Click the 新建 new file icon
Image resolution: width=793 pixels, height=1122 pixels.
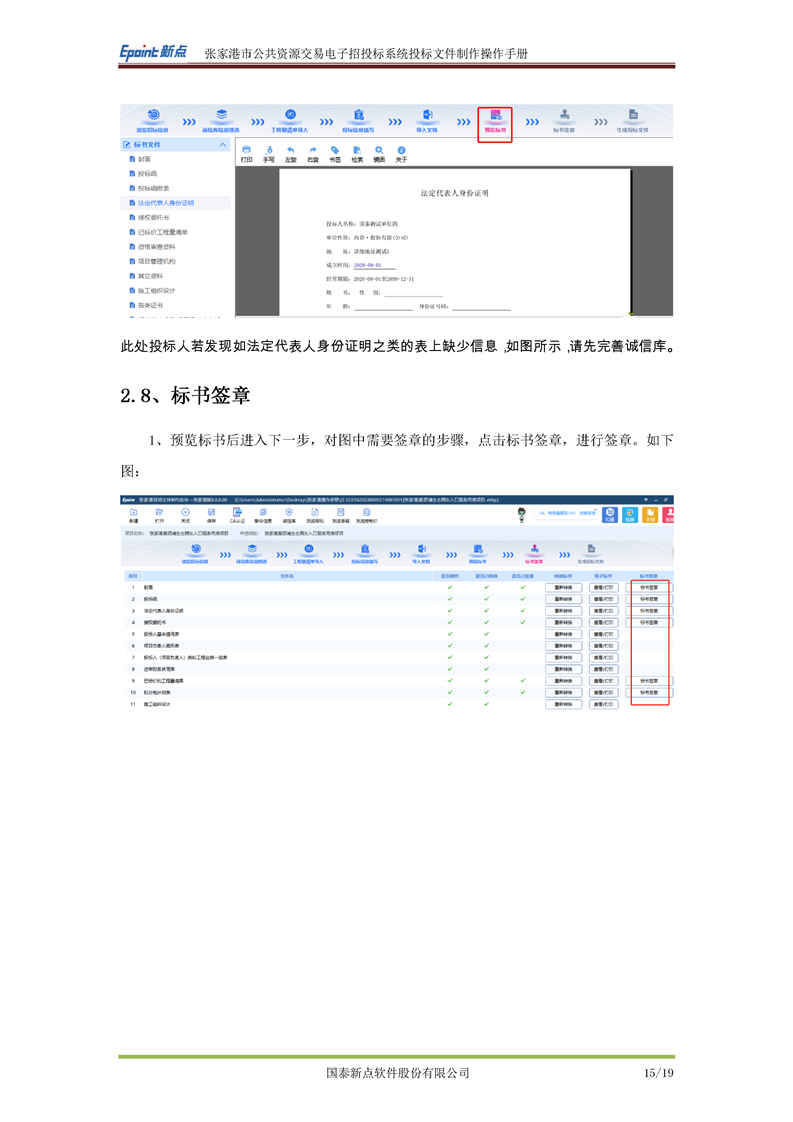coord(133,513)
